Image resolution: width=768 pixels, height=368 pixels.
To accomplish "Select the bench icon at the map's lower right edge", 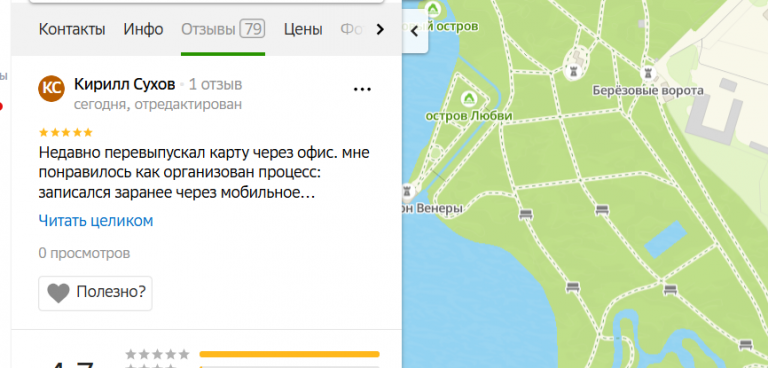I will point(745,345).
